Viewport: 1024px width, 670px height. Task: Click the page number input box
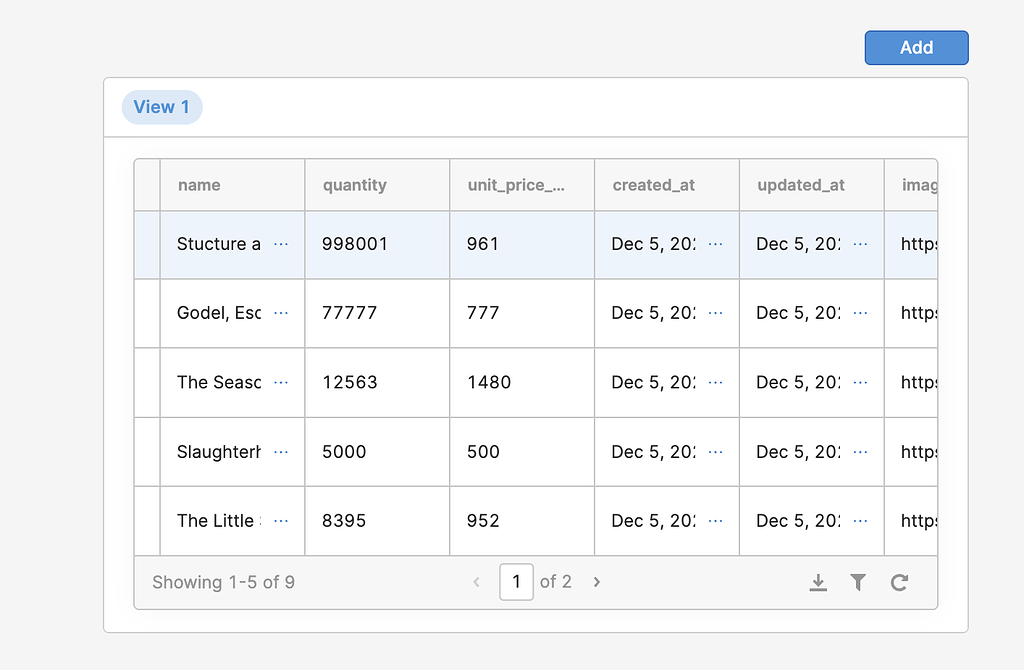516,582
